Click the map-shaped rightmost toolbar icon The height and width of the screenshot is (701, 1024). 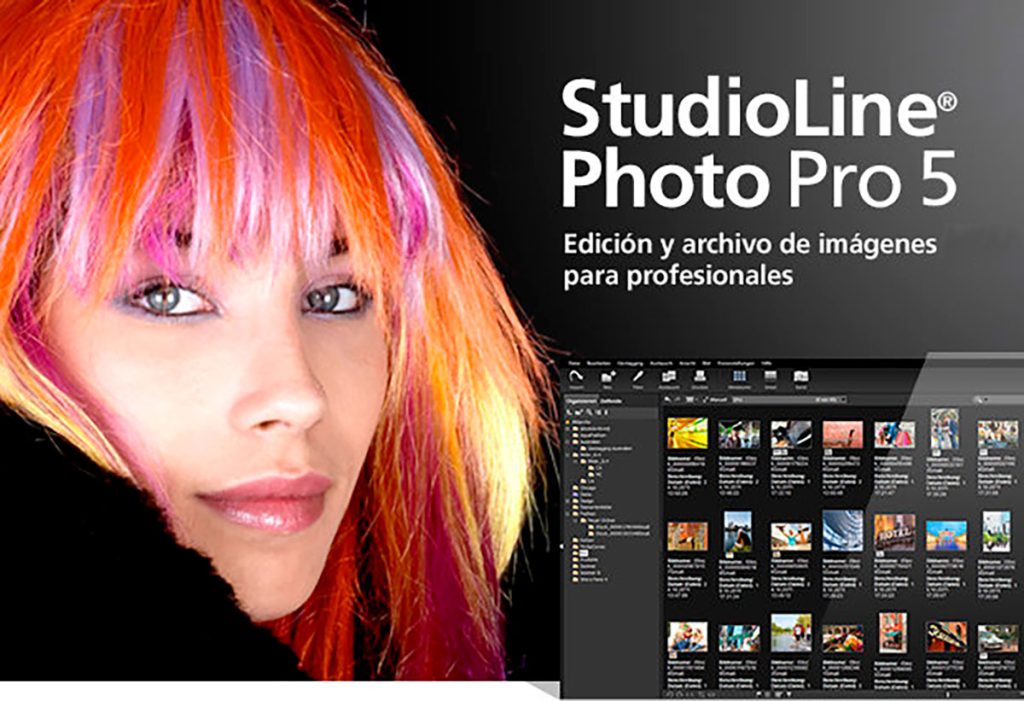pos(801,376)
